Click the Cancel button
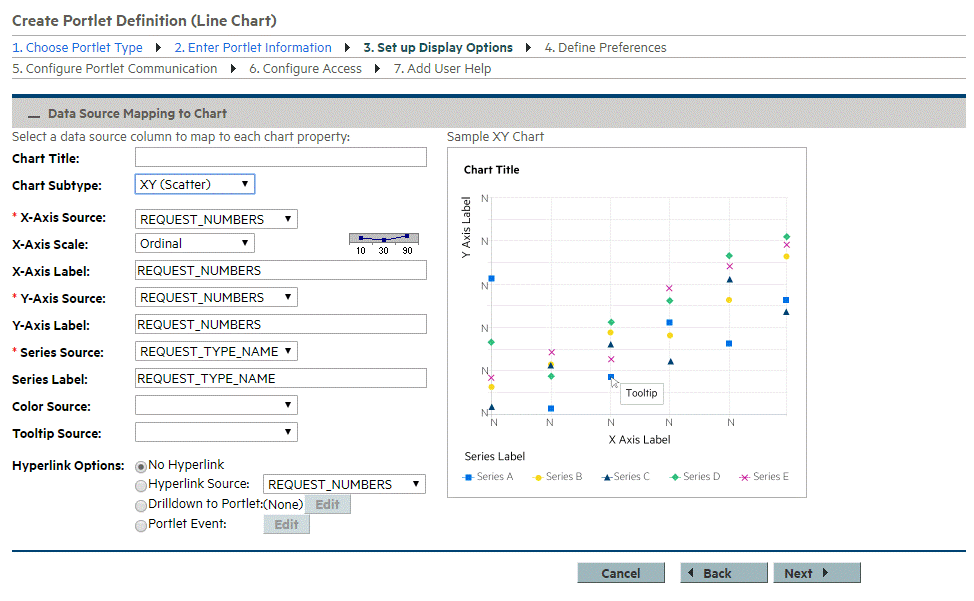This screenshot has height=601, width=974. [621, 572]
